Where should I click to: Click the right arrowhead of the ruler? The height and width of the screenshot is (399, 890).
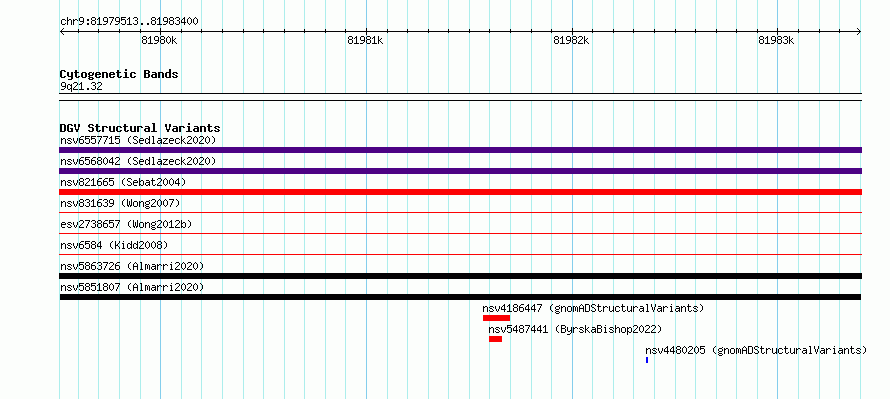pos(859,31)
